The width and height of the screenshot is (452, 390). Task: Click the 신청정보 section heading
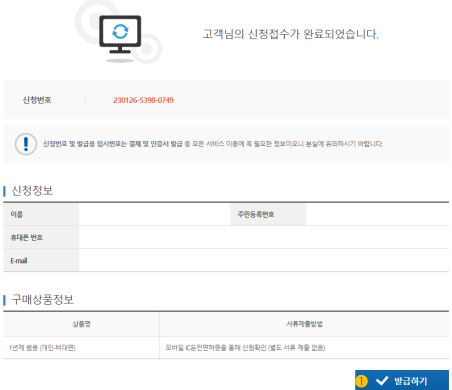tap(32, 191)
